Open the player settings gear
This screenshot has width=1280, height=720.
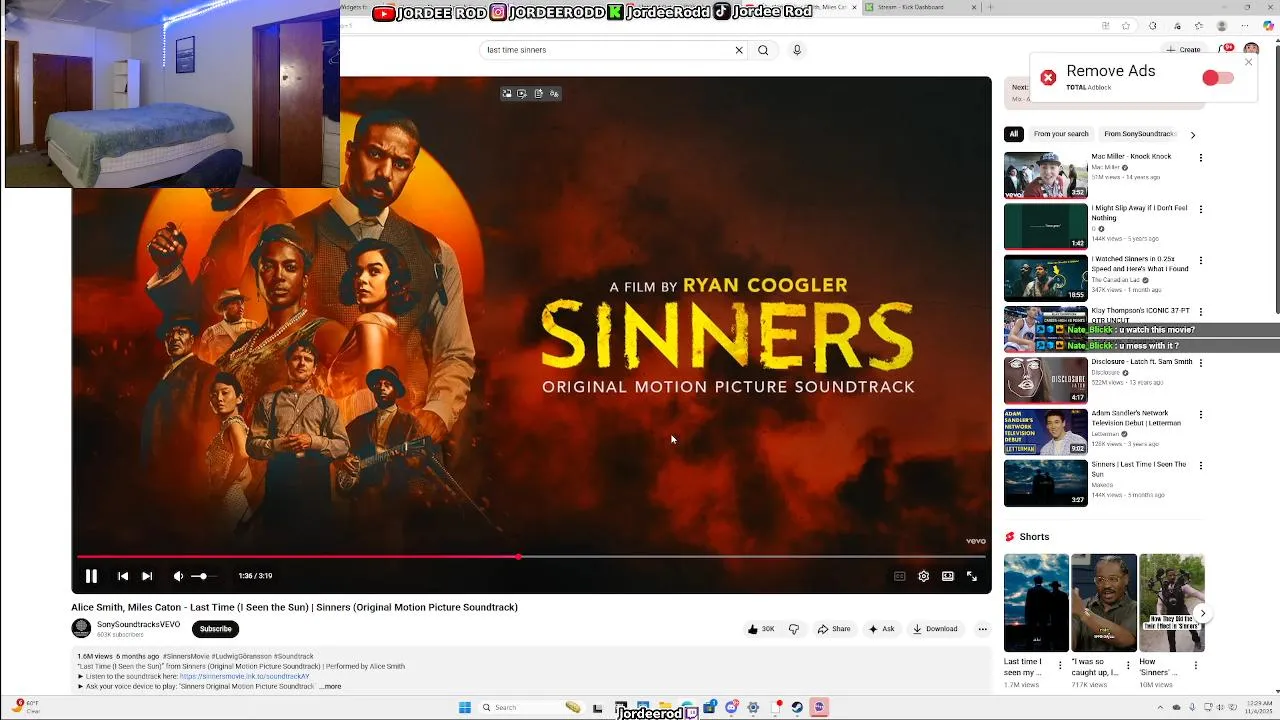click(x=923, y=576)
